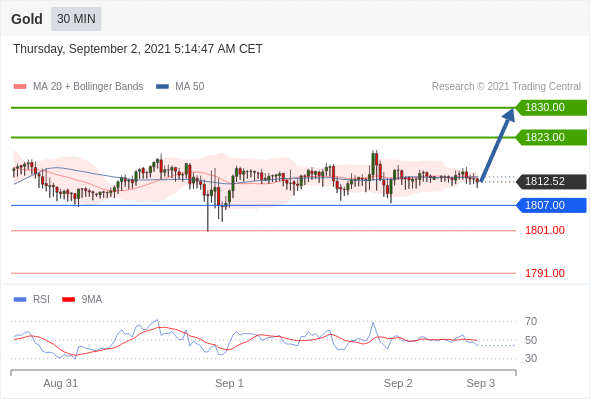Select the 30 MIN timeframe button
Screen dimensions: 590x400
coord(76,19)
